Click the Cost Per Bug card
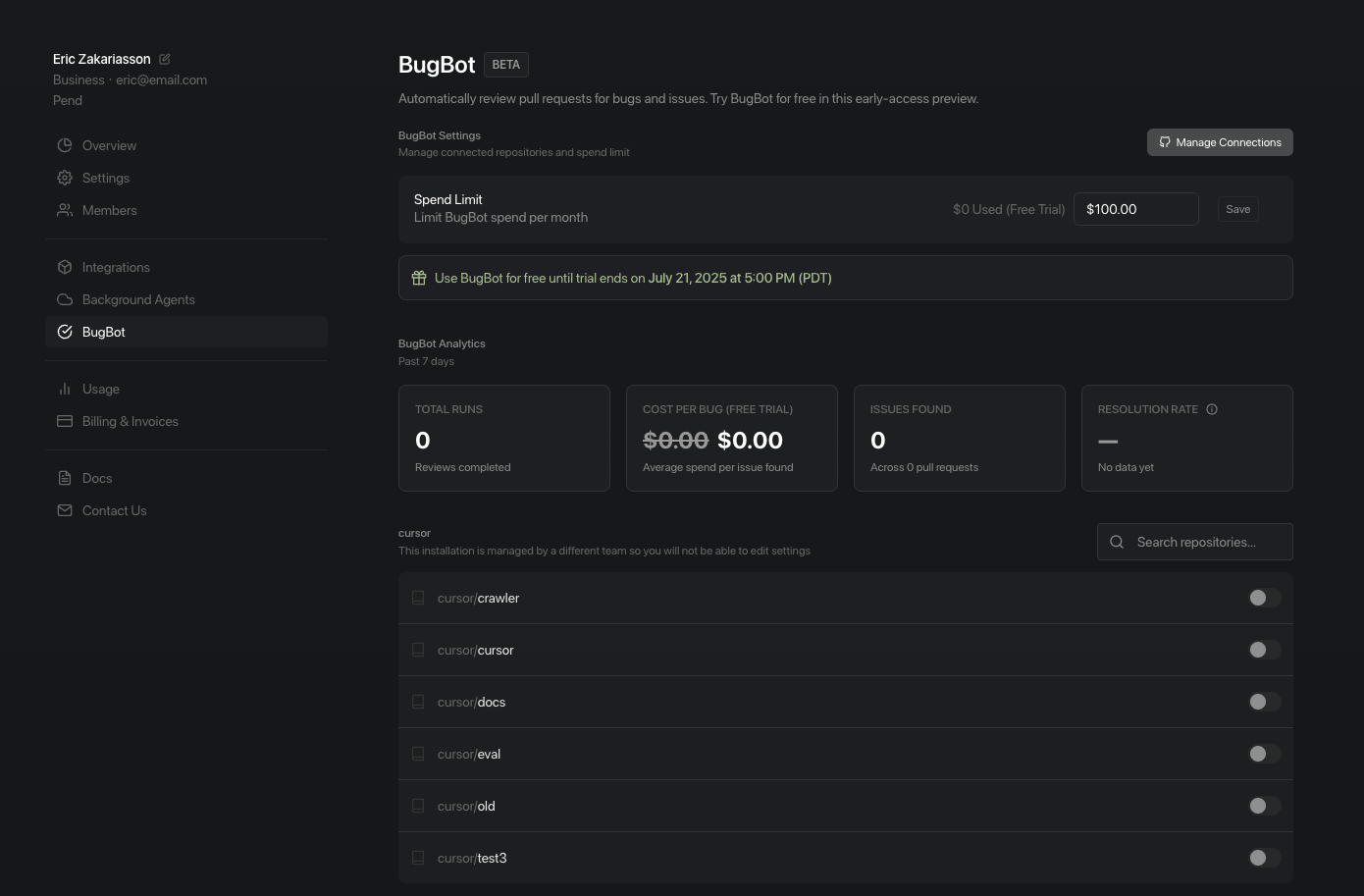Screen dimensions: 1364x896 click(732, 438)
